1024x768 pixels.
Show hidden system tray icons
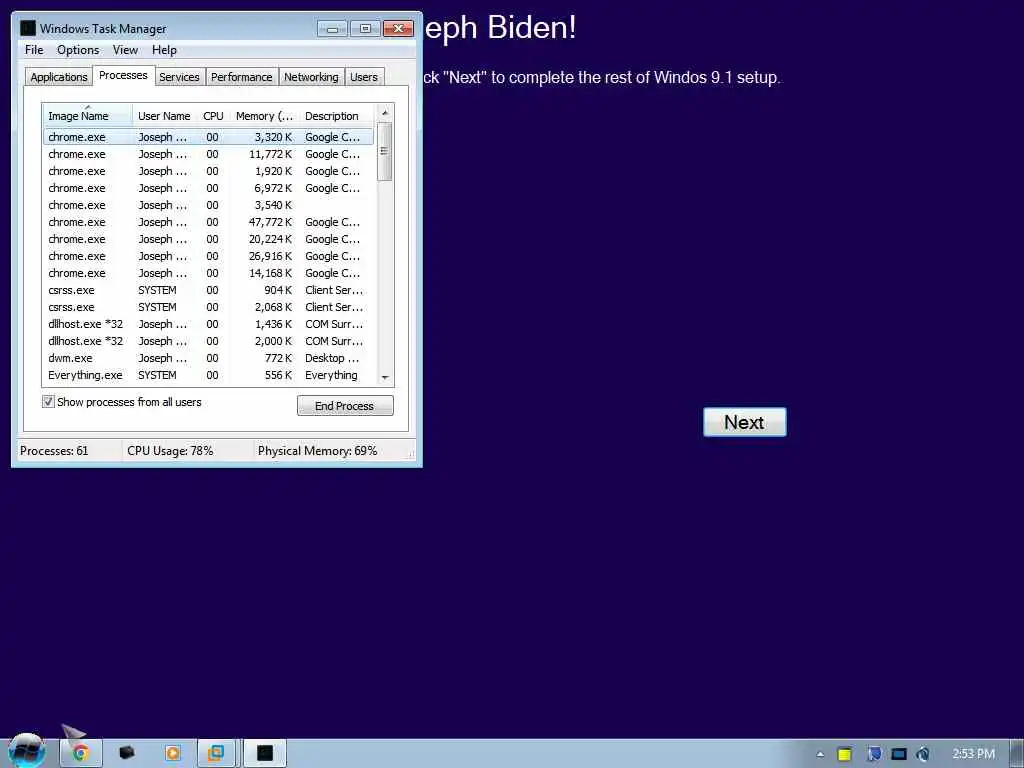[820, 754]
